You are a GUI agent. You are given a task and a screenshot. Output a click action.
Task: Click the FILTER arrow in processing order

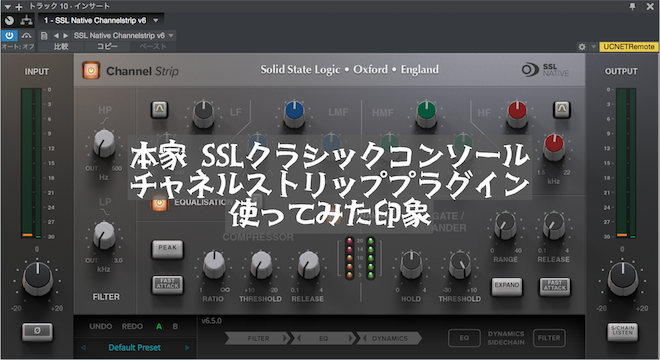(x=258, y=338)
